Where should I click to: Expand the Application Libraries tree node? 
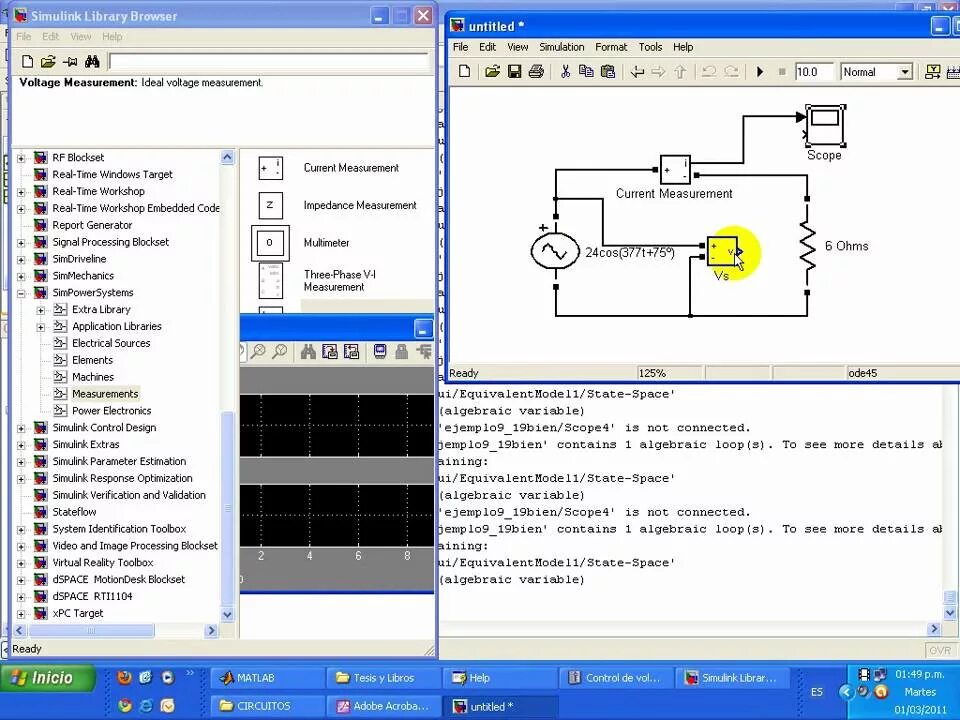coord(41,327)
